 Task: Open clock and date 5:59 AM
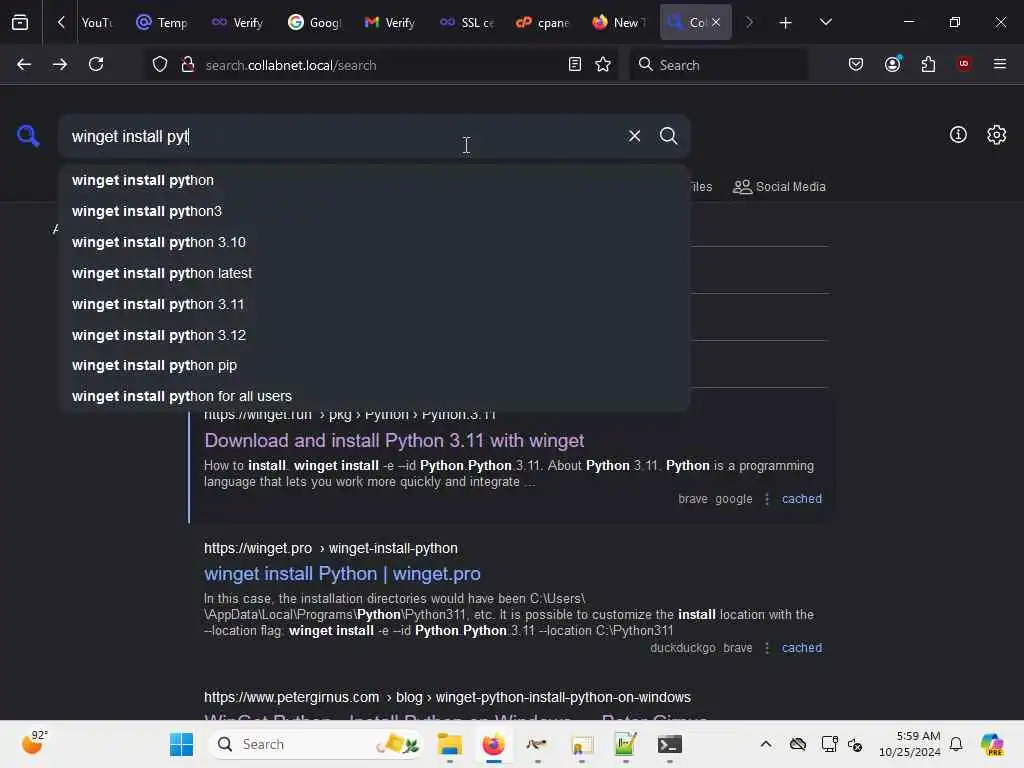coord(910,744)
